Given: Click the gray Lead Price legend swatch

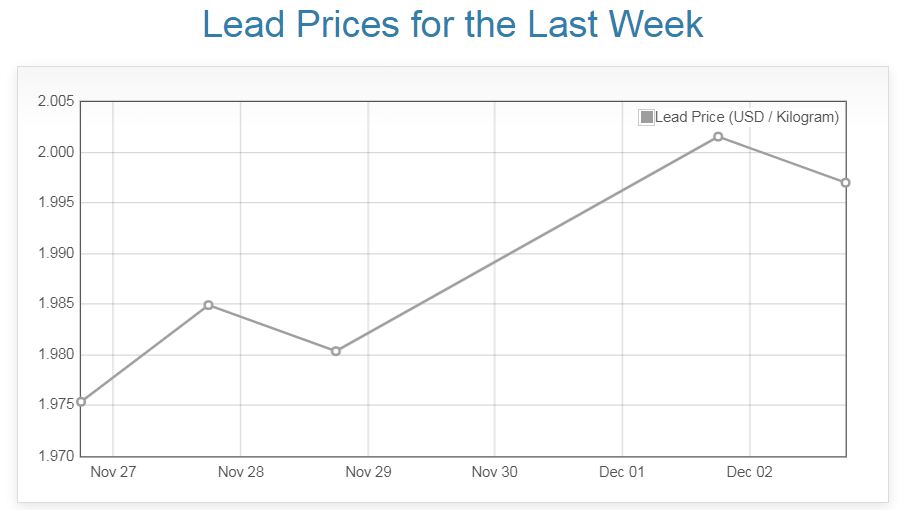Looking at the screenshot, I should 646,118.
